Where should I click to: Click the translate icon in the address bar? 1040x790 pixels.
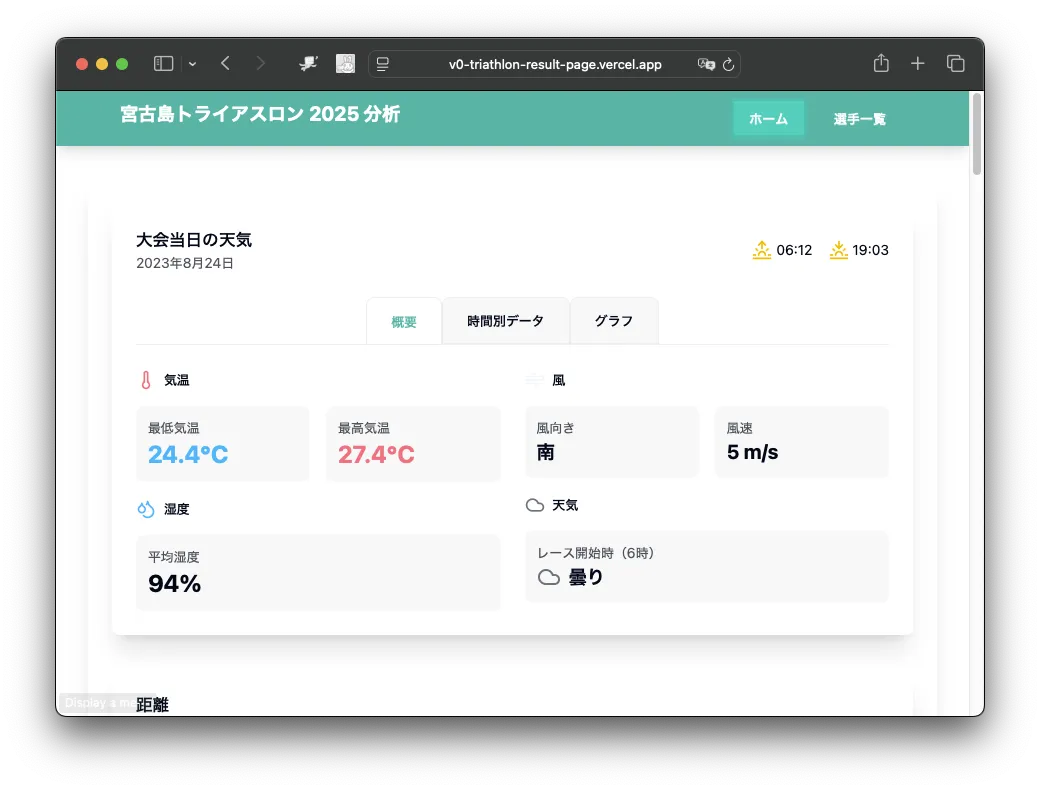pos(707,63)
